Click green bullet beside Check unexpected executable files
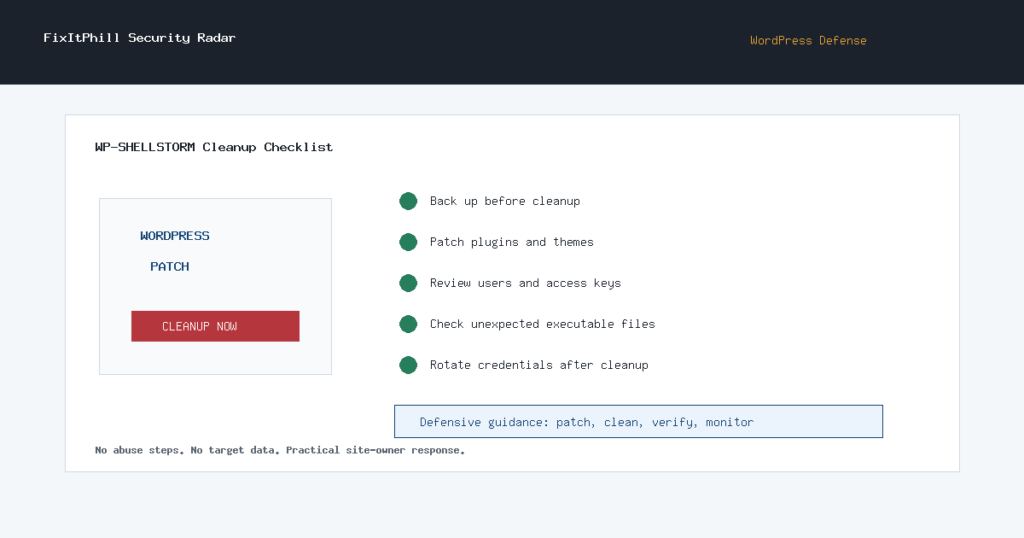The width and height of the screenshot is (1024, 538). pos(408,324)
